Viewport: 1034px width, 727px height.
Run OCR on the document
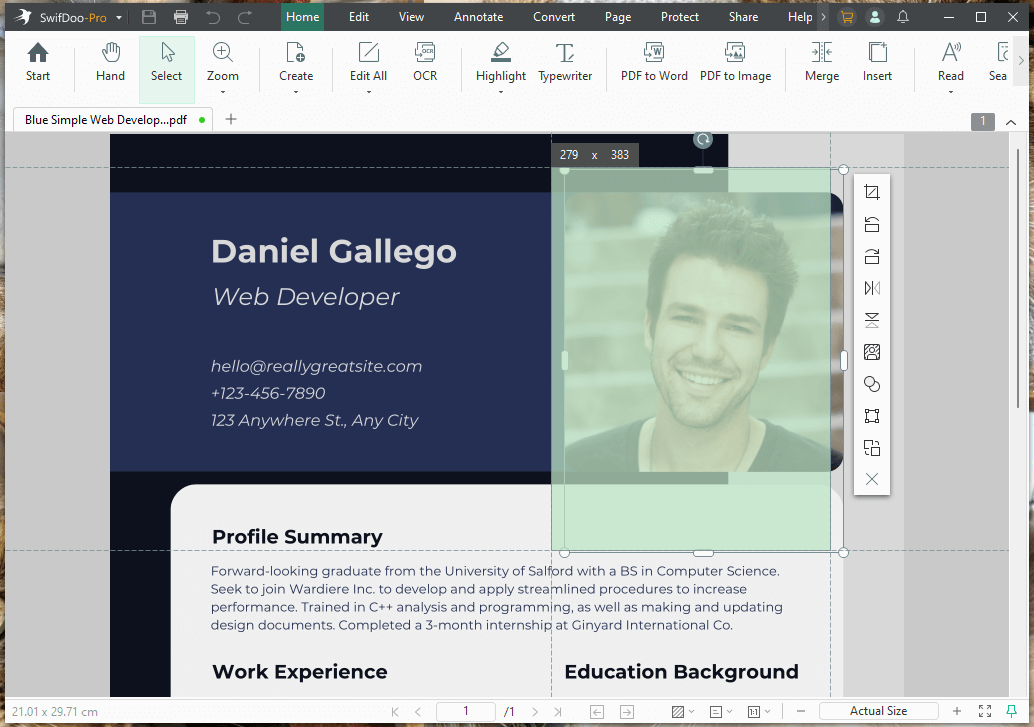(424, 63)
